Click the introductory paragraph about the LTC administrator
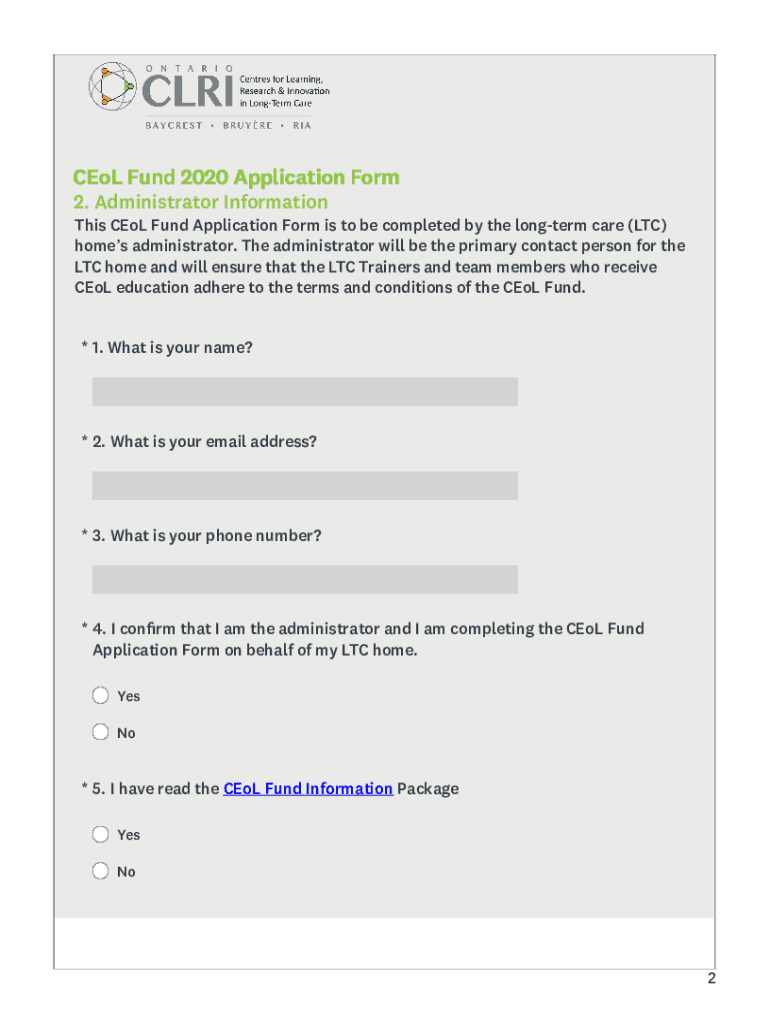This screenshot has height=1024, width=770. click(380, 256)
